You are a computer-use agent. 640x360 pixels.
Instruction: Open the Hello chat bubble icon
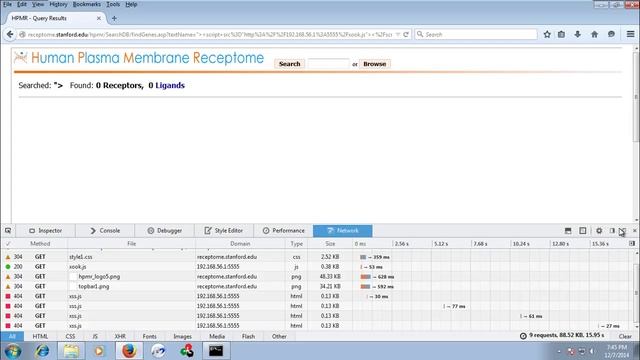click(611, 35)
